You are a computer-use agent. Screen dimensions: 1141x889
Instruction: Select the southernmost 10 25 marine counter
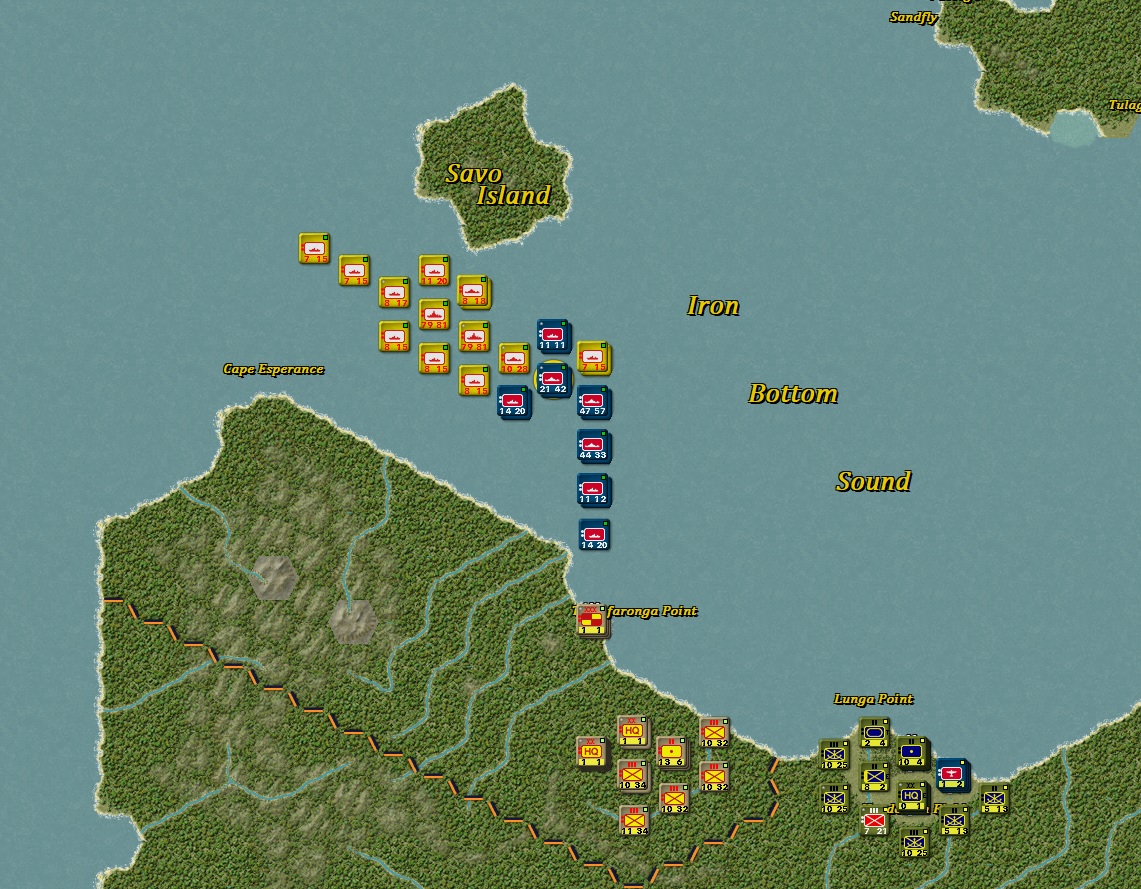[x=914, y=842]
